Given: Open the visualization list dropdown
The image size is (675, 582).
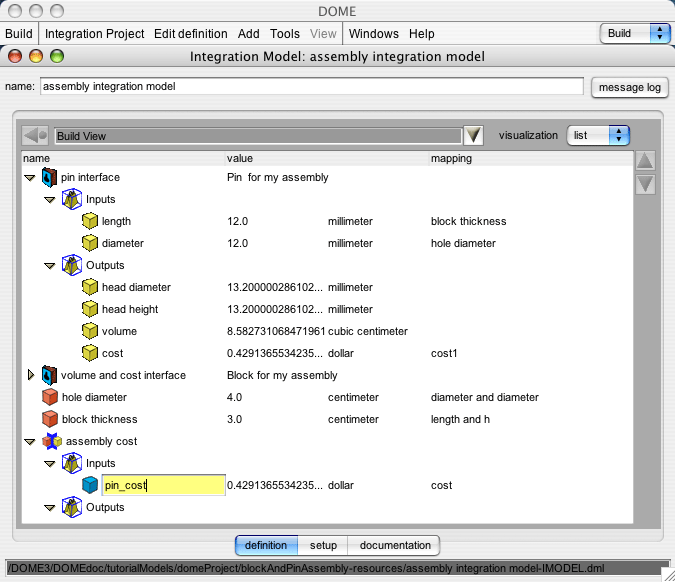Looking at the screenshot, I should pos(598,136).
